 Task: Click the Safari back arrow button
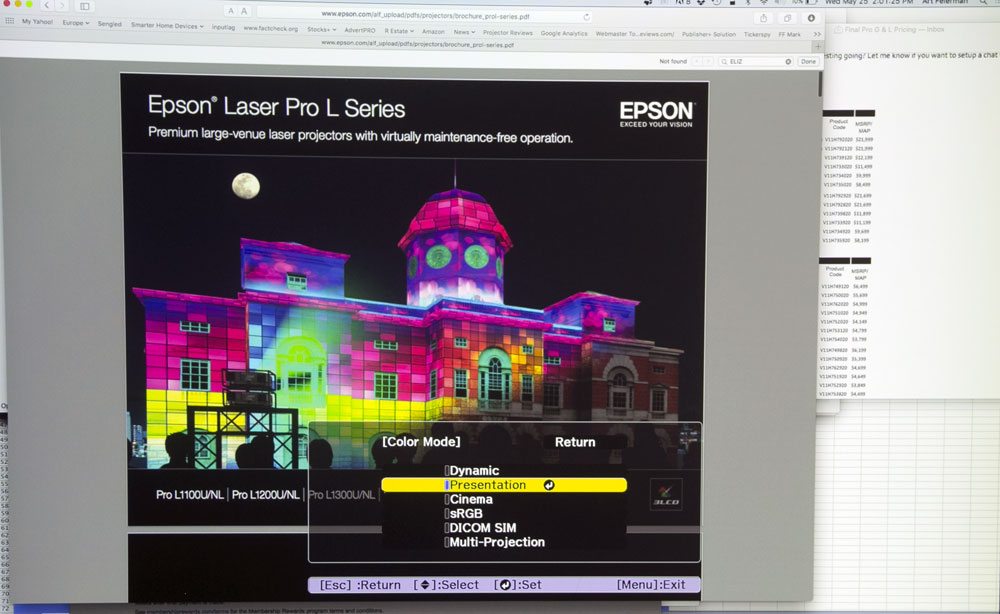46,6
